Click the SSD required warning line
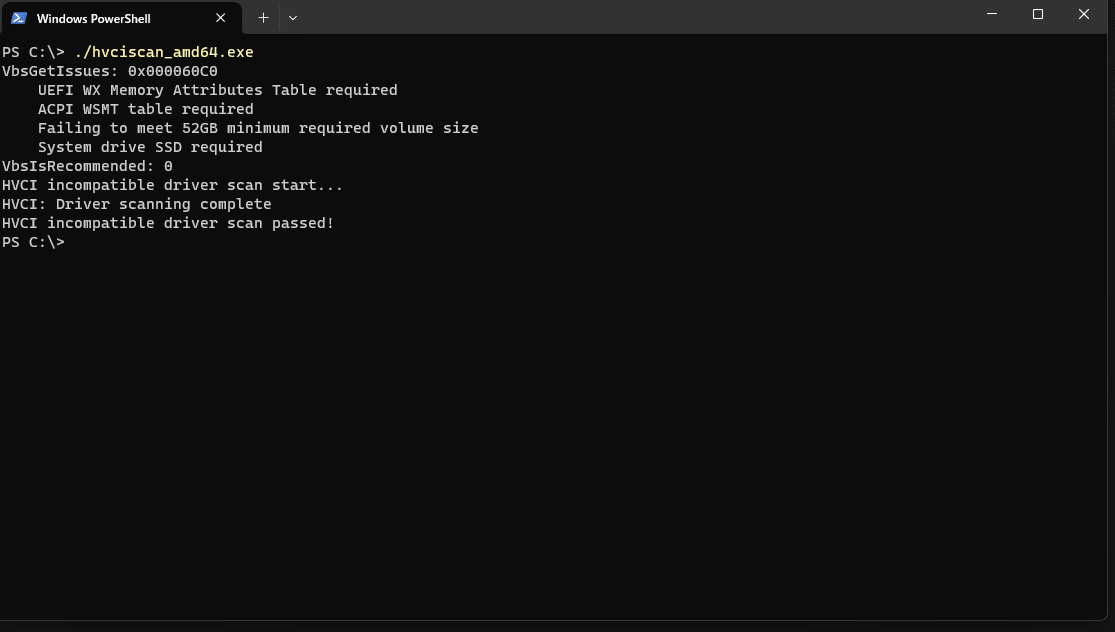Screen dimensions: 1115x632 pyautogui.click(x=150, y=147)
